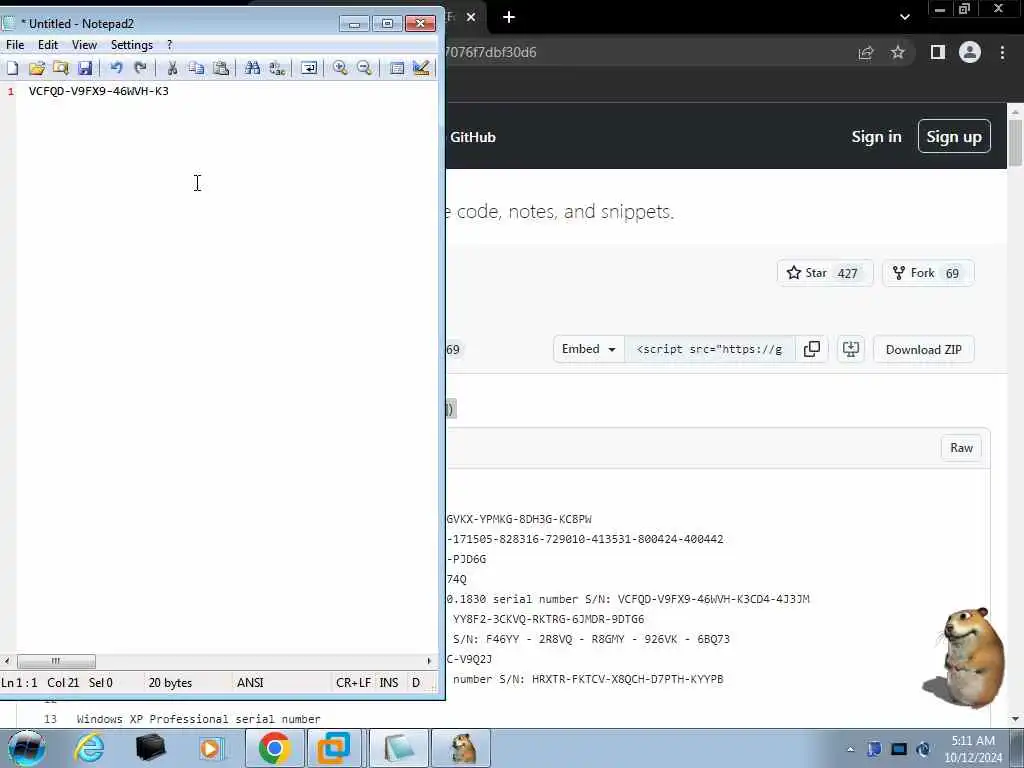Click the ANSI encoding status bar entry
1024x768 pixels.
point(250,682)
